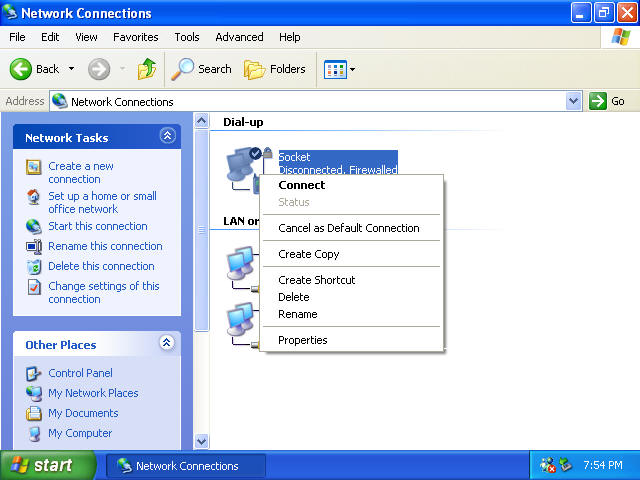
Task: Open the Tools menu
Action: tap(187, 37)
